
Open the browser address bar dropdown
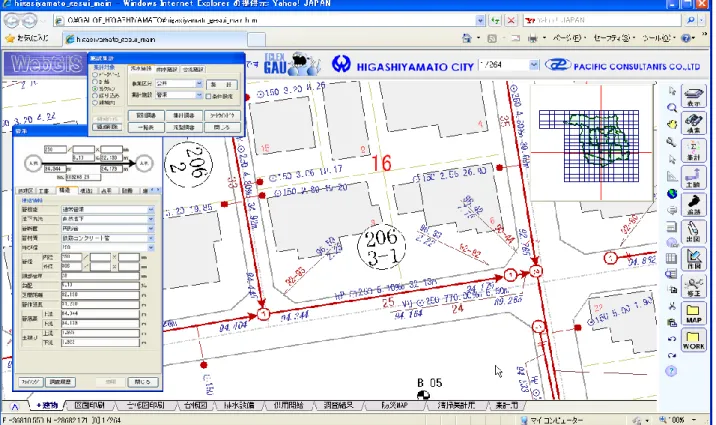click(x=480, y=20)
